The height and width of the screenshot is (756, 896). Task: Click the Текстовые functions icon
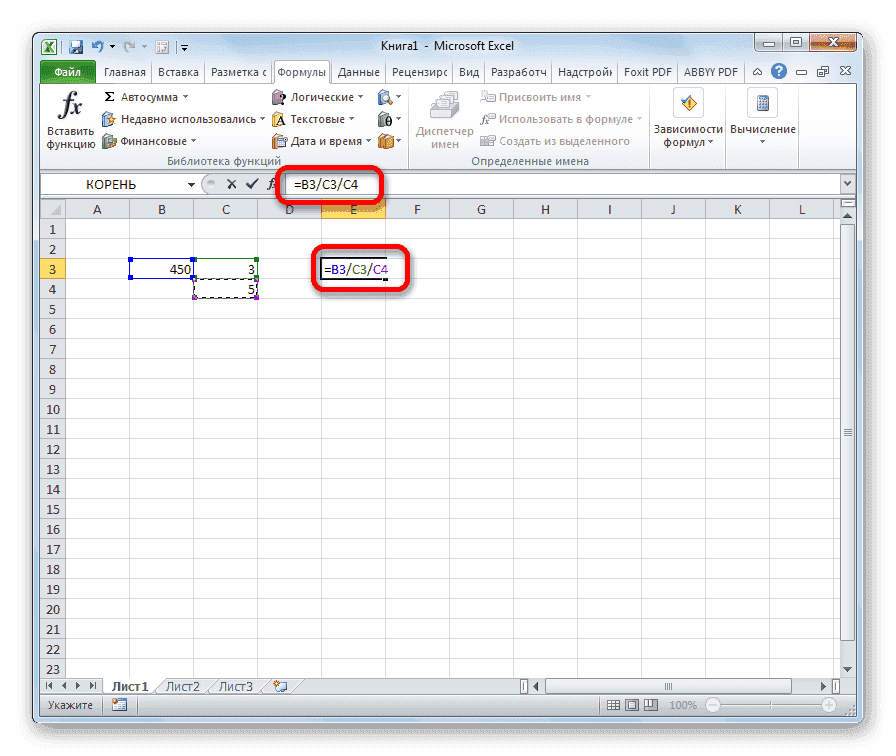(x=279, y=118)
